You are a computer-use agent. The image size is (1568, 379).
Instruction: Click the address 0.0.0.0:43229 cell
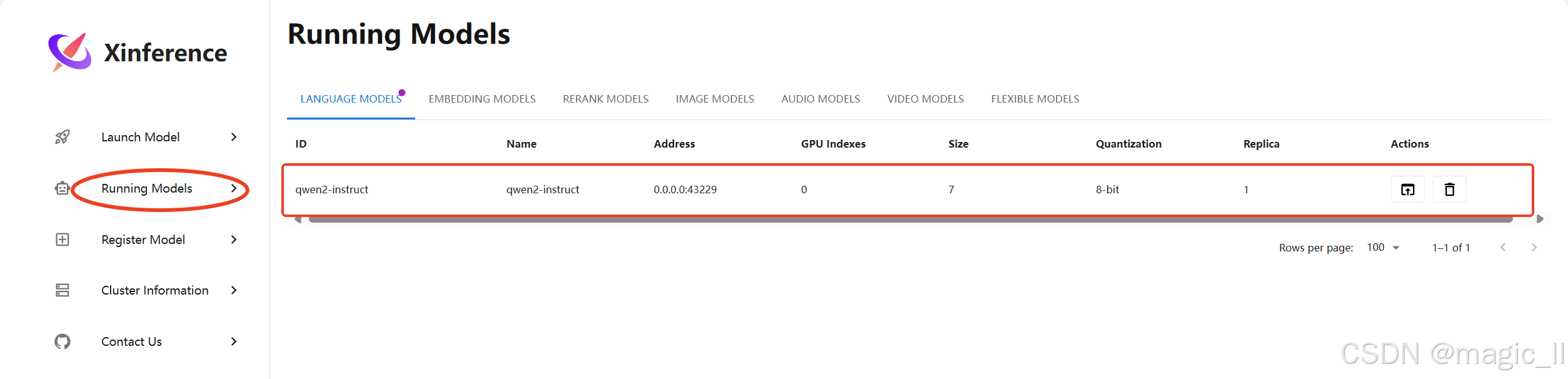tap(685, 189)
